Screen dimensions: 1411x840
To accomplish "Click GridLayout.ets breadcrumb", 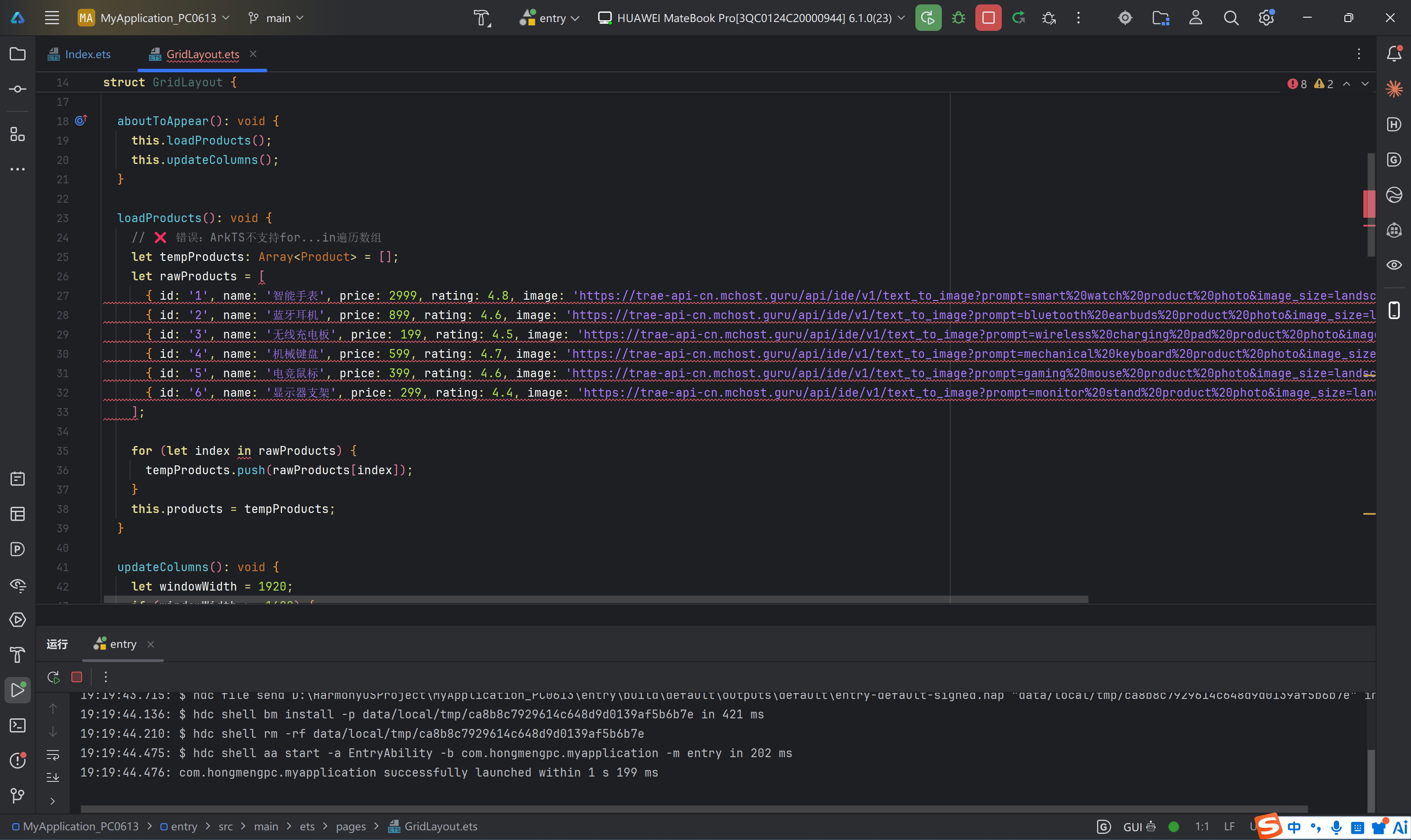I will tap(433, 826).
